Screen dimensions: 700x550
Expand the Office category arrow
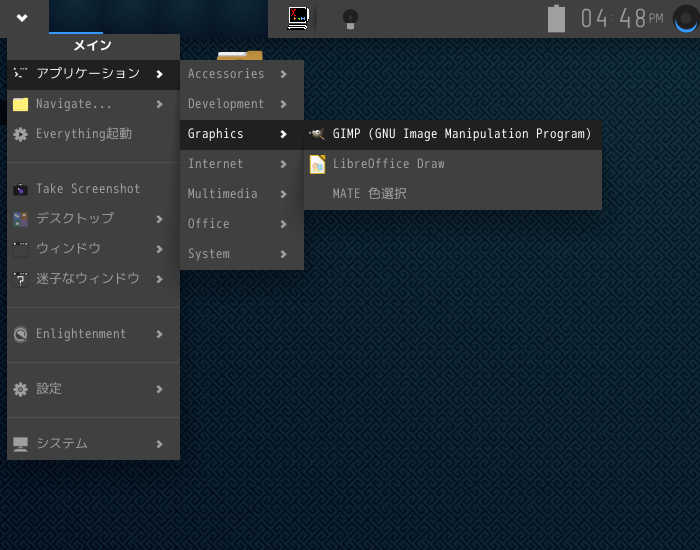[283, 224]
